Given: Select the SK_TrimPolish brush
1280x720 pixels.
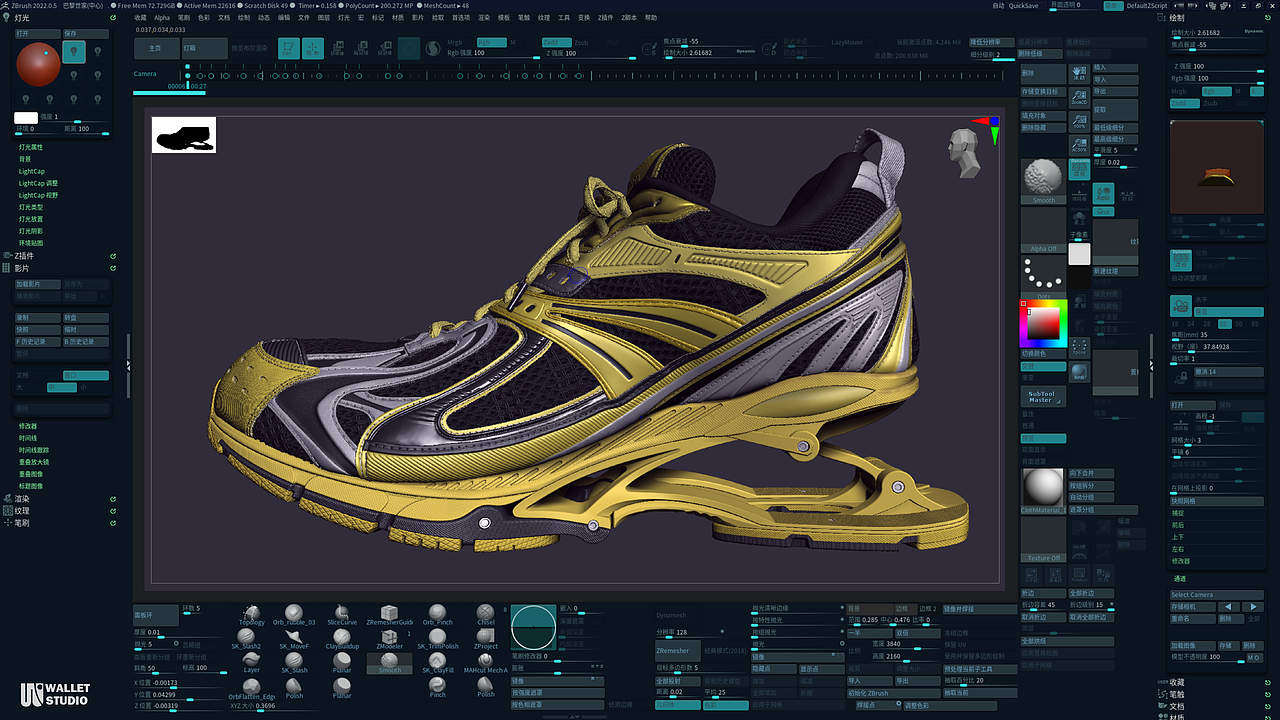Looking at the screenshot, I should (x=438, y=639).
